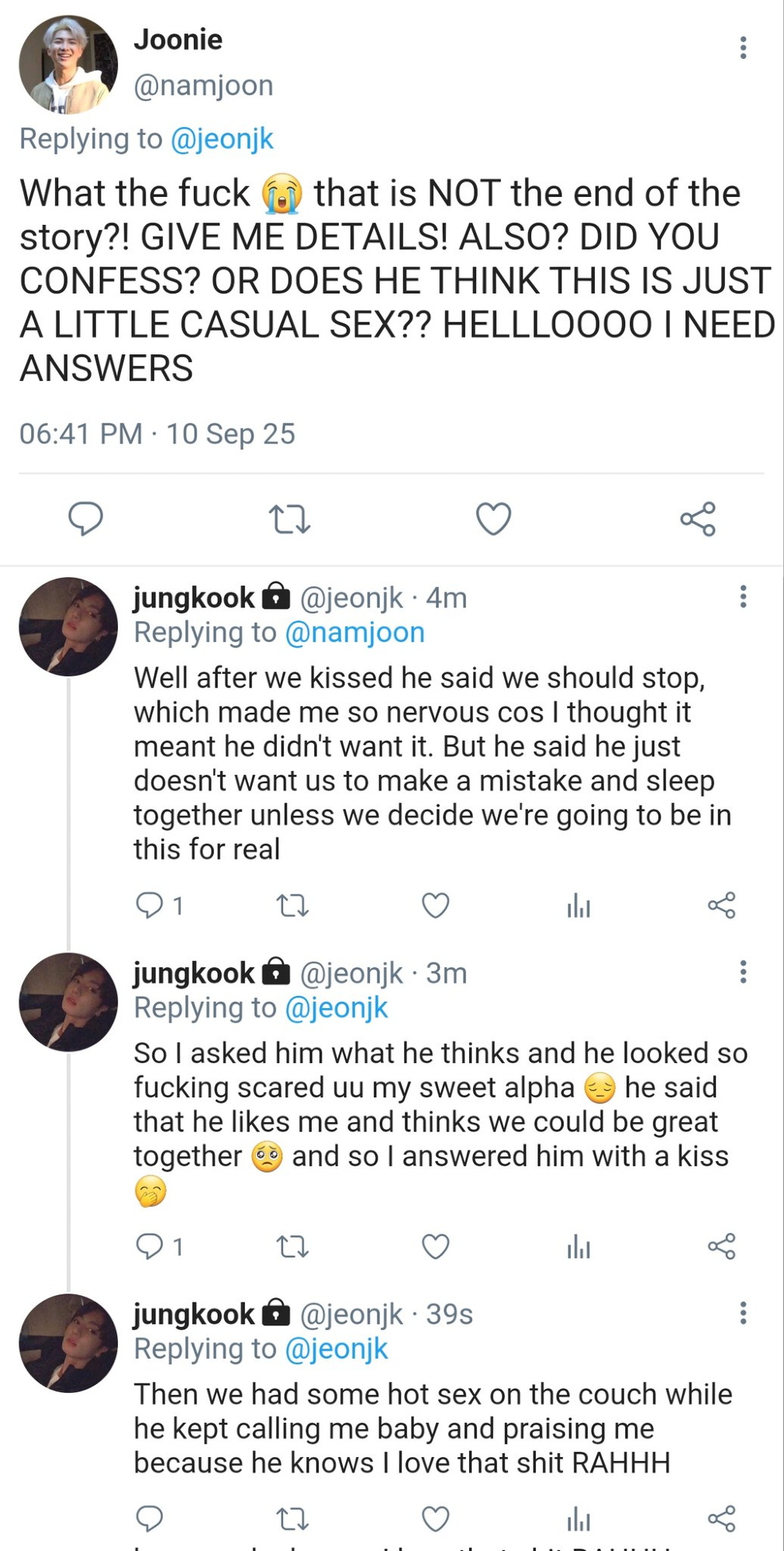784x1551 pixels.
Task: Expand more options on jungkook's 39s reply
Action: (743, 1313)
